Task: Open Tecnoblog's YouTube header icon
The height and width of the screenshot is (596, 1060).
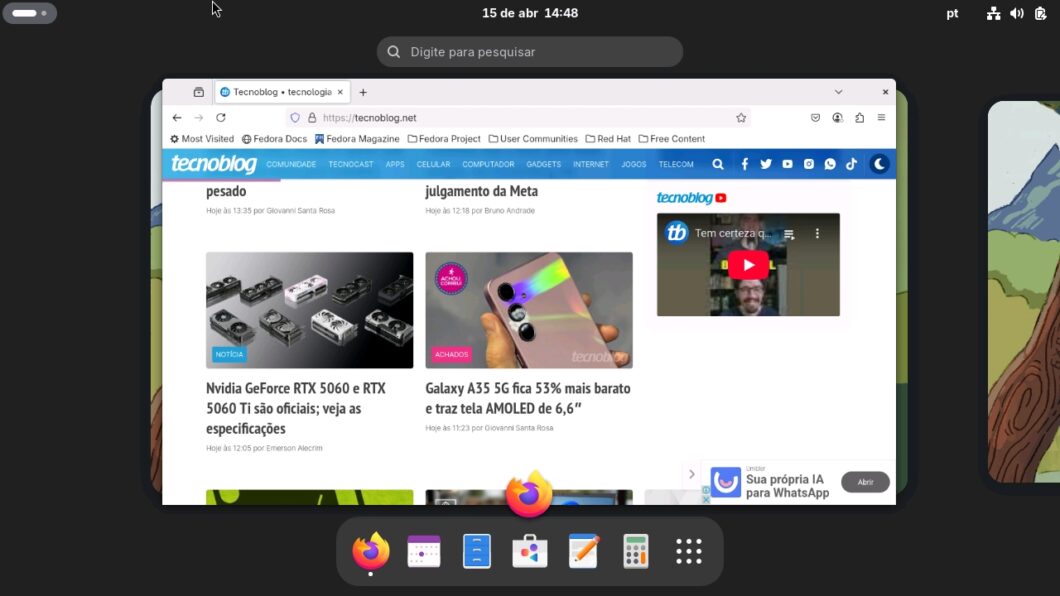Action: click(788, 164)
